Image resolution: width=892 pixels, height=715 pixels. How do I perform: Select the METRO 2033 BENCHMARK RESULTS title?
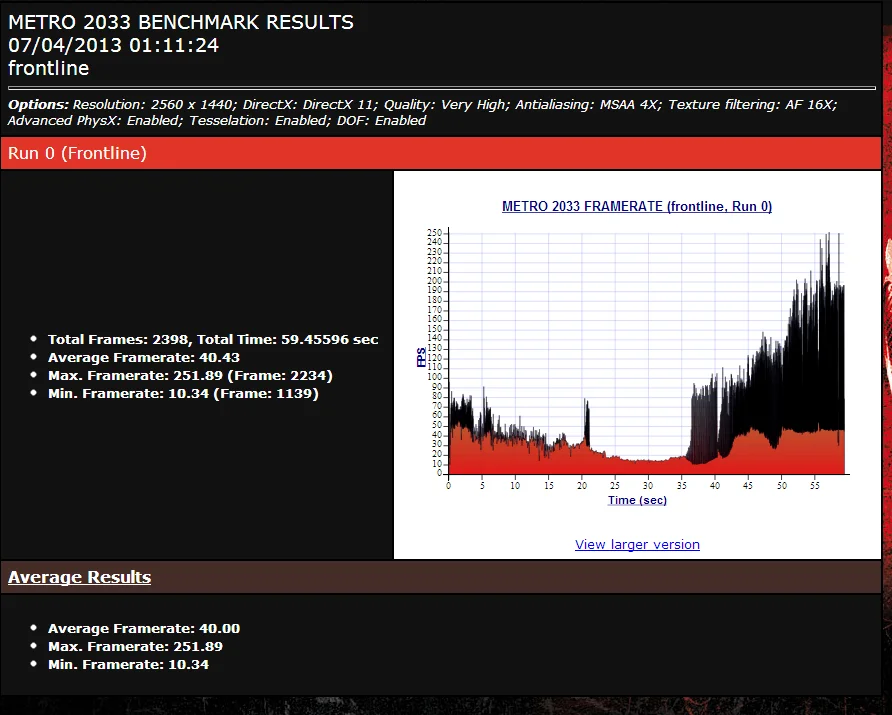[x=181, y=22]
